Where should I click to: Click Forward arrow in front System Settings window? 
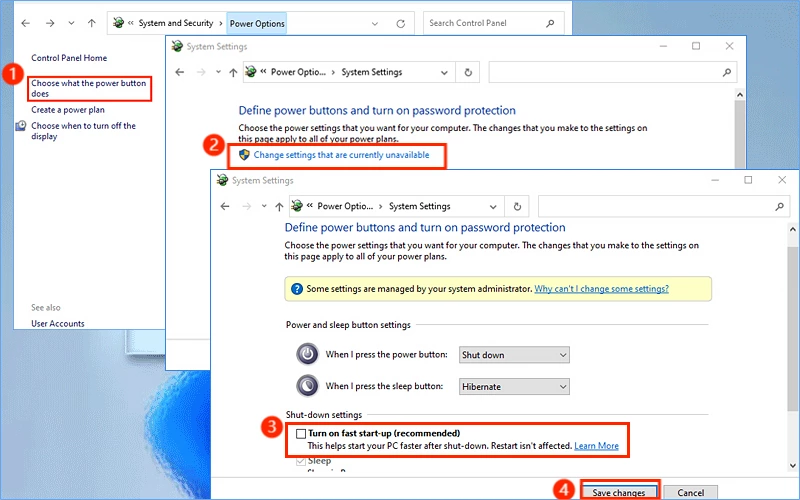point(247,206)
